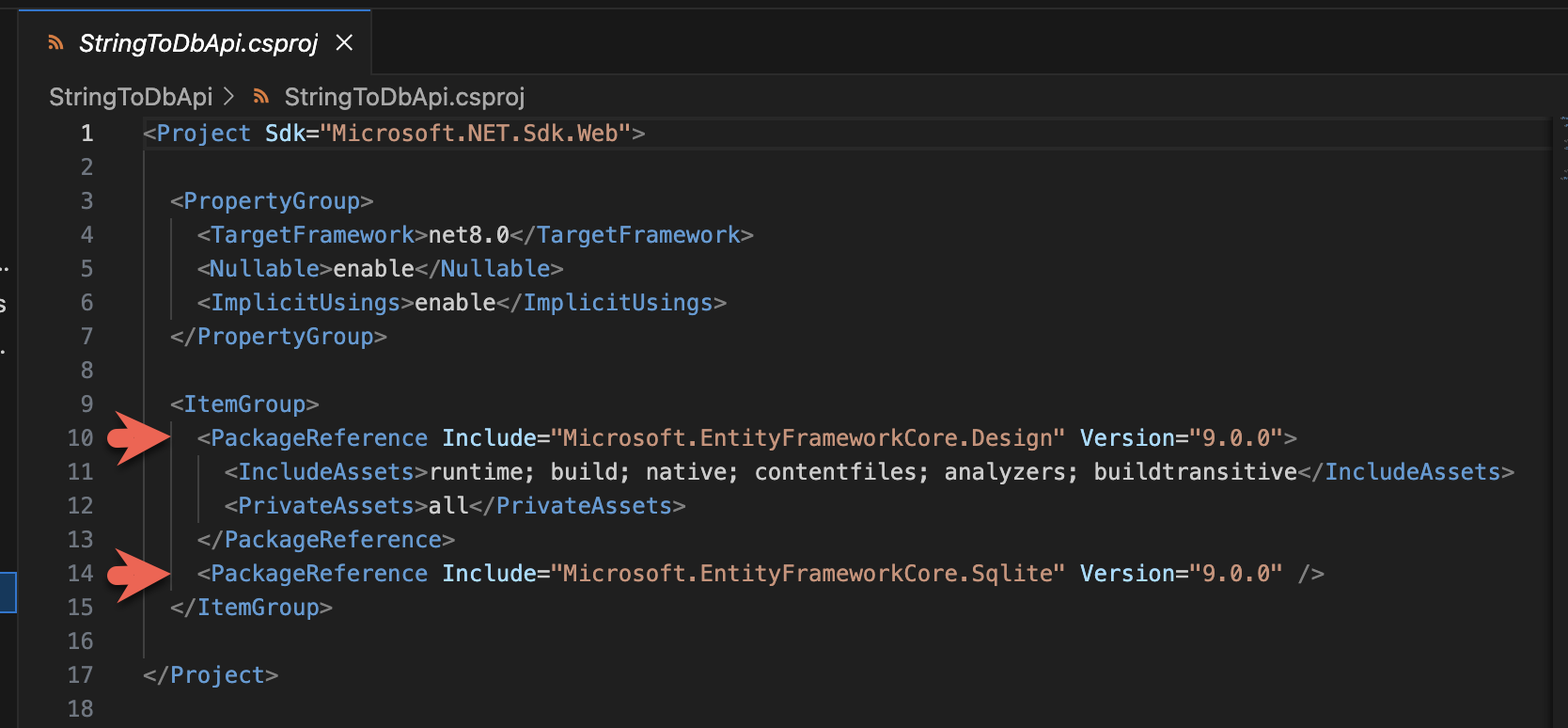Click line number 3 in the gutter
This screenshot has width=1568, height=728.
86,201
